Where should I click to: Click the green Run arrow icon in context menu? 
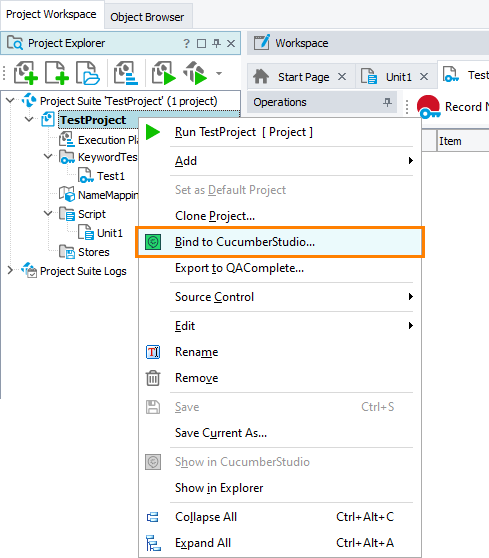[153, 132]
